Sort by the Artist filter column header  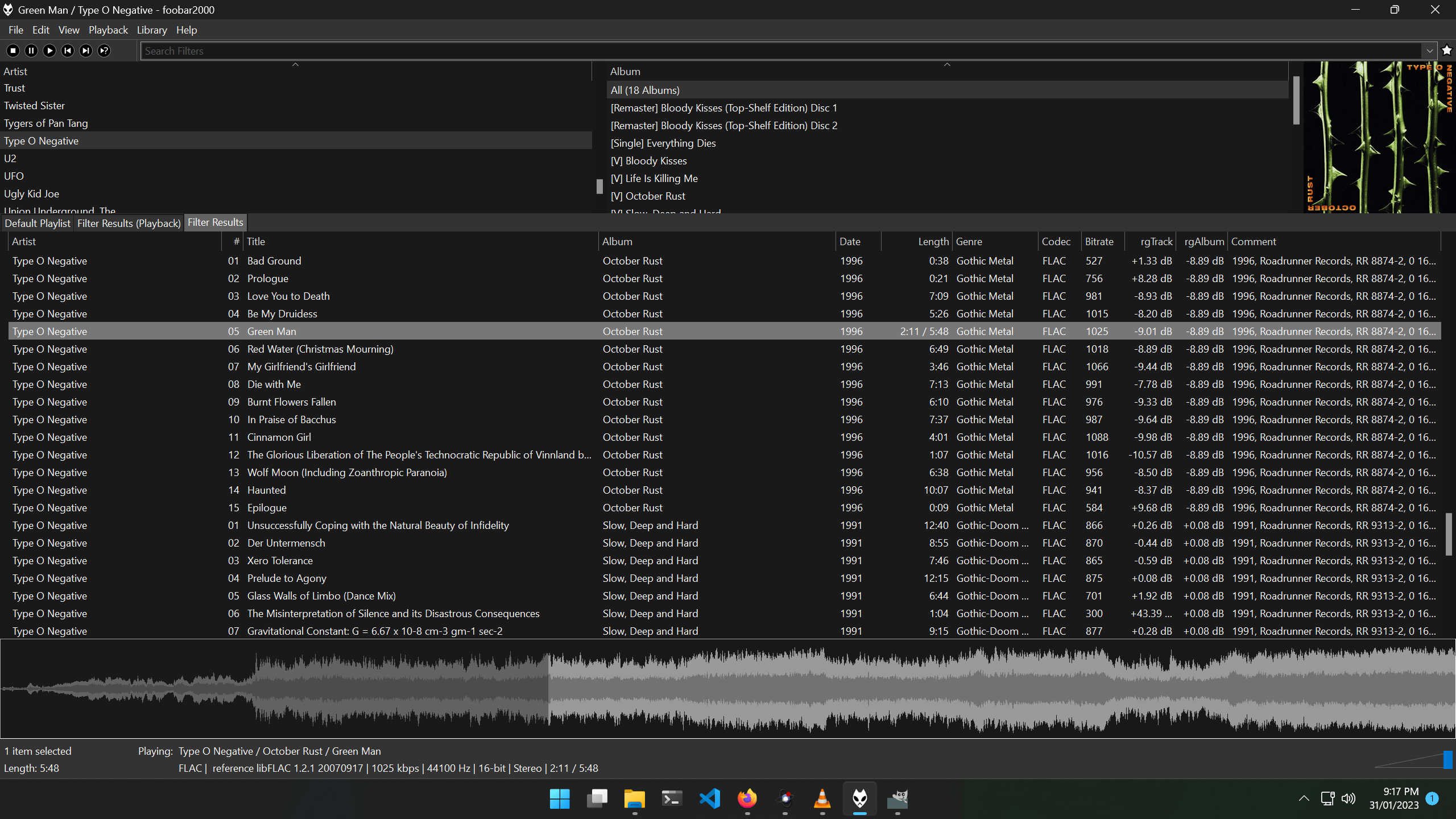[15, 71]
